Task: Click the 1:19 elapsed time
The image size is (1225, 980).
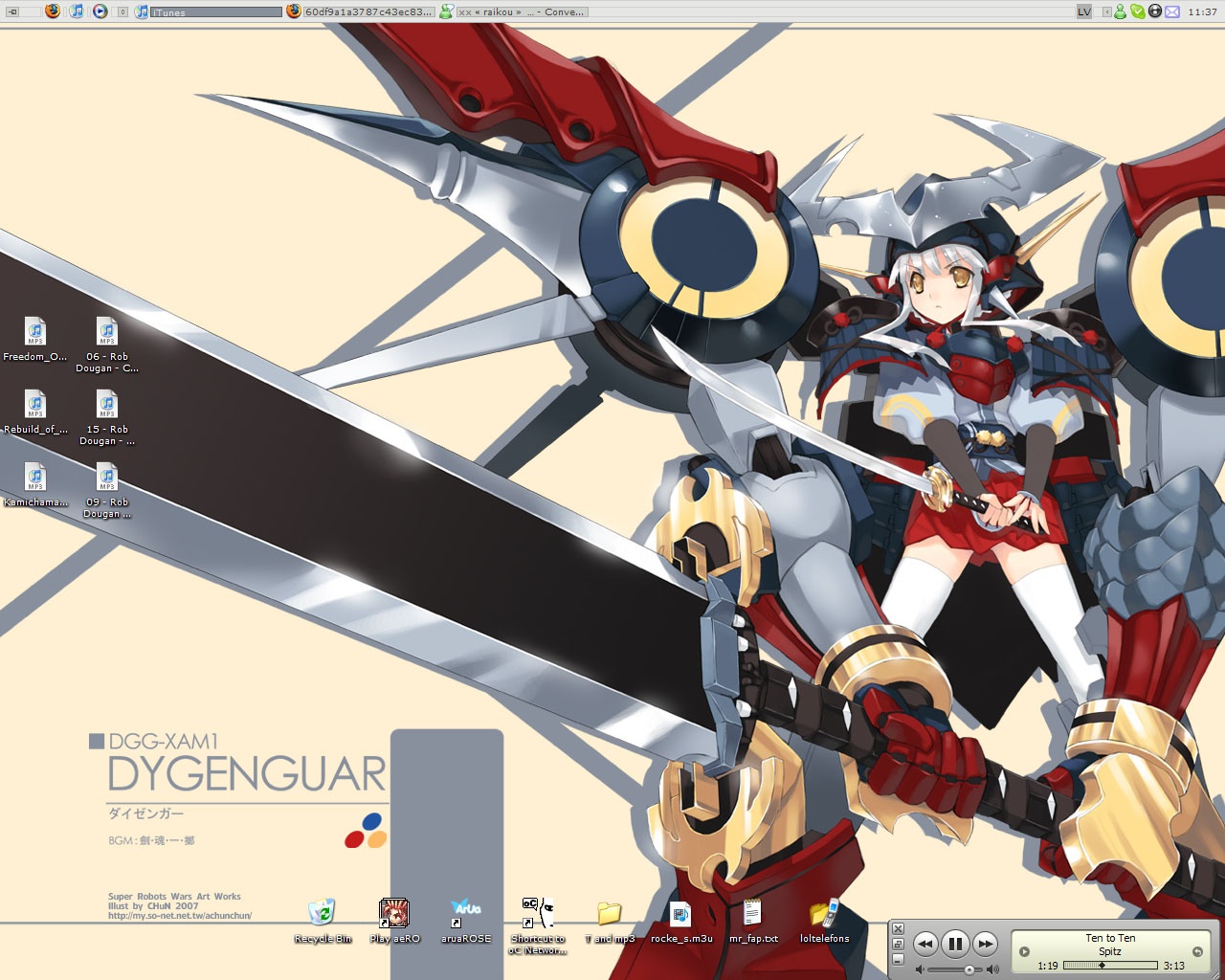Action: 1047,966
